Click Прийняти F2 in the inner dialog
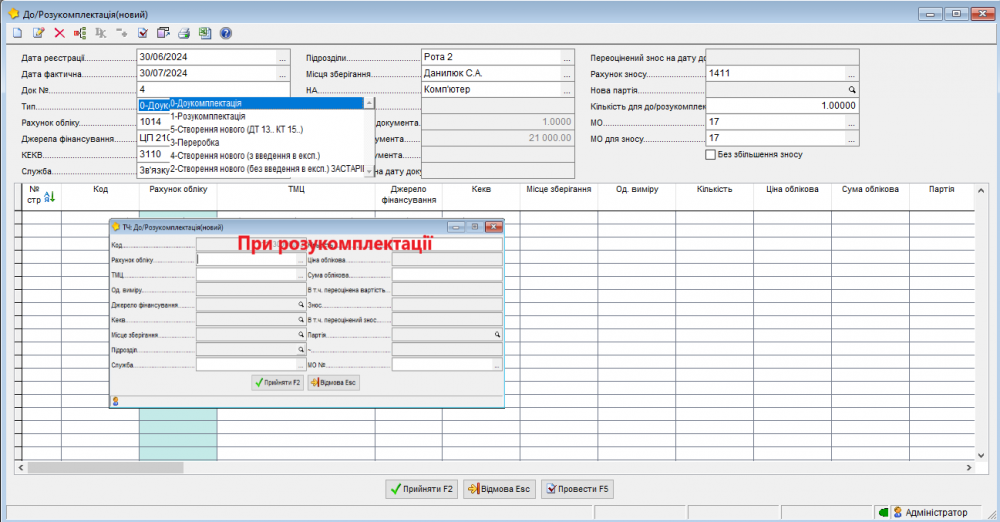1000x522 pixels. click(278, 382)
